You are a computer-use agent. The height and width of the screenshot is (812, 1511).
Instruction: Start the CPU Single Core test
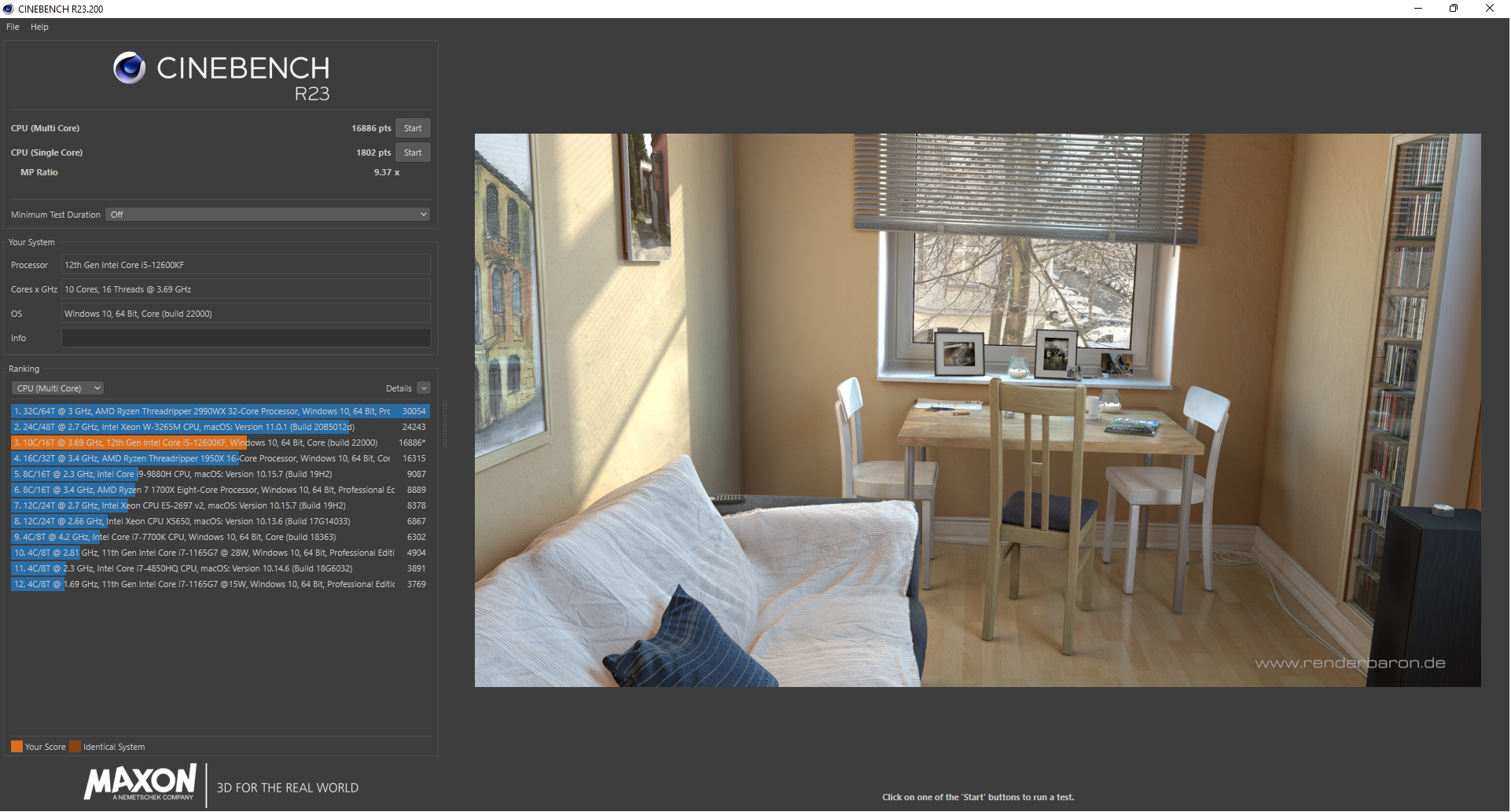pos(412,152)
